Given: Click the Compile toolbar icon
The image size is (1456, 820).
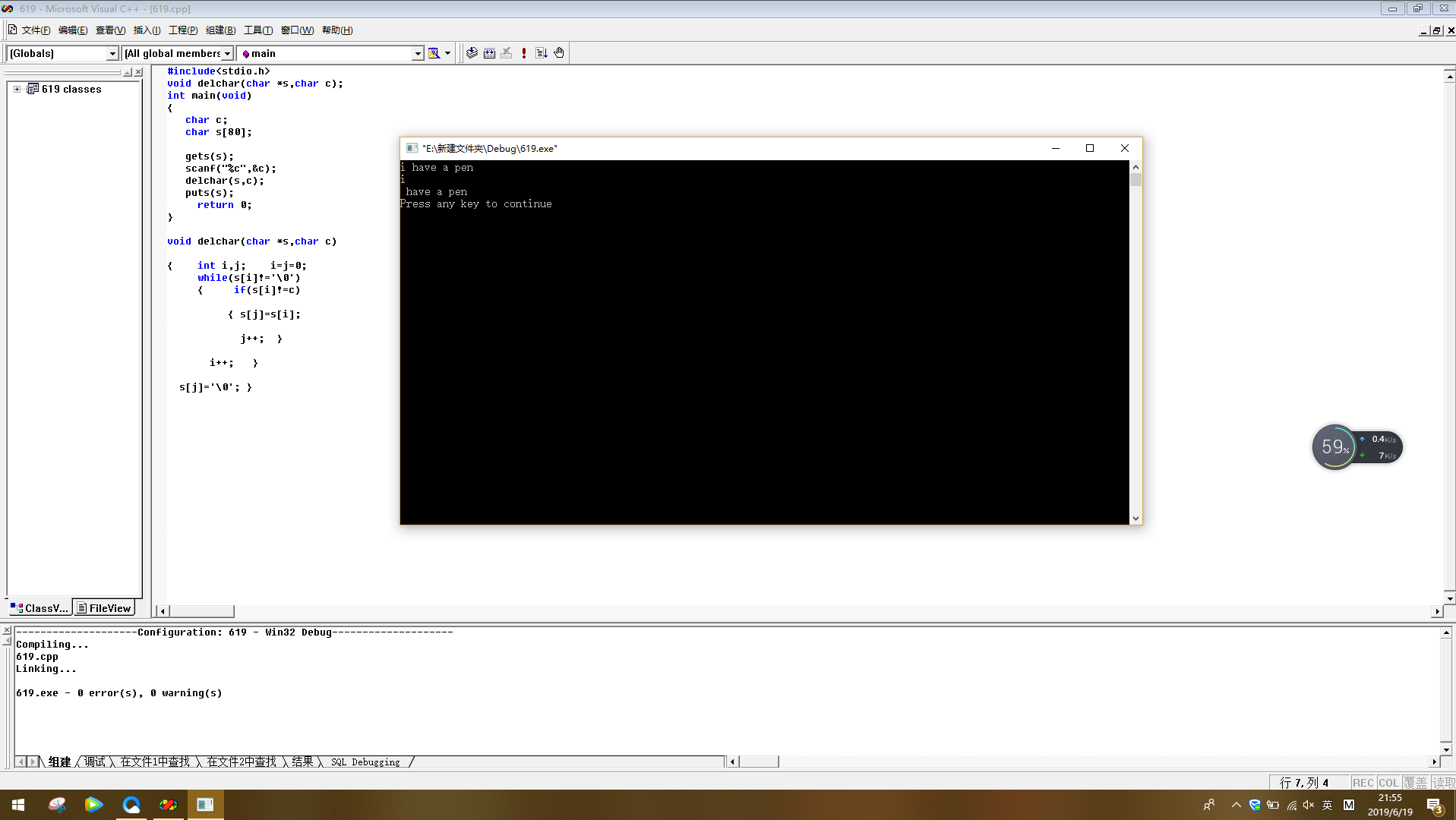Looking at the screenshot, I should [x=472, y=53].
